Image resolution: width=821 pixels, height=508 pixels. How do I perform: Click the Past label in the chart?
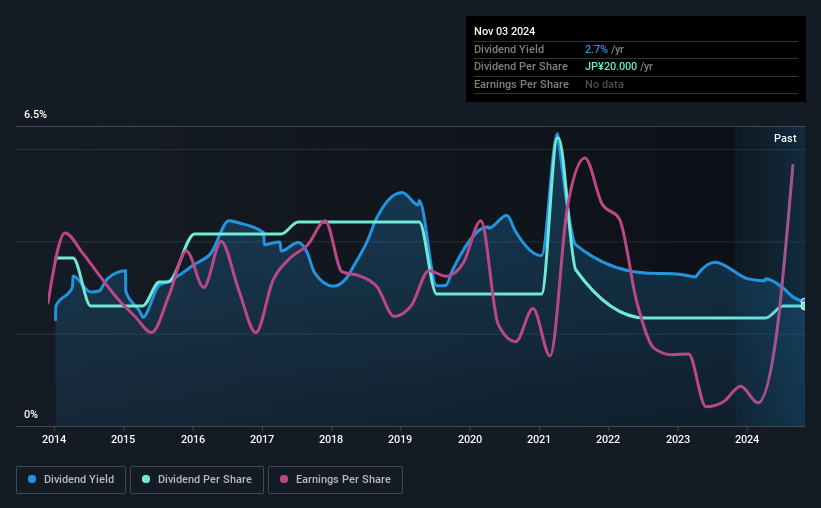click(785, 138)
